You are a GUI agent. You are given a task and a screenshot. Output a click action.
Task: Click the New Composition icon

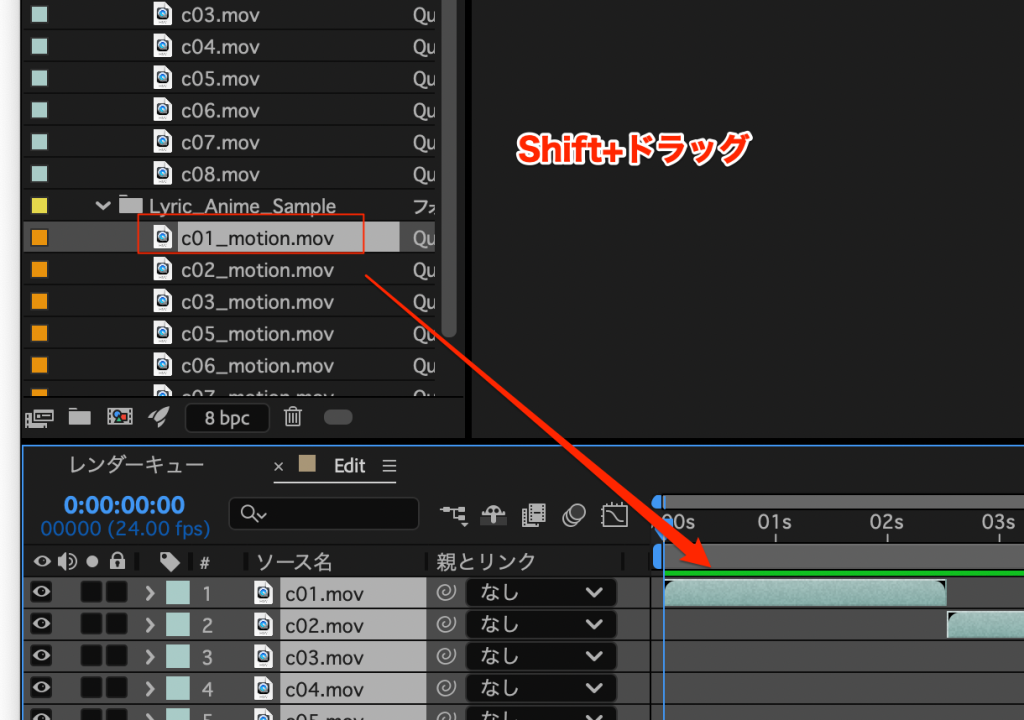(119, 417)
